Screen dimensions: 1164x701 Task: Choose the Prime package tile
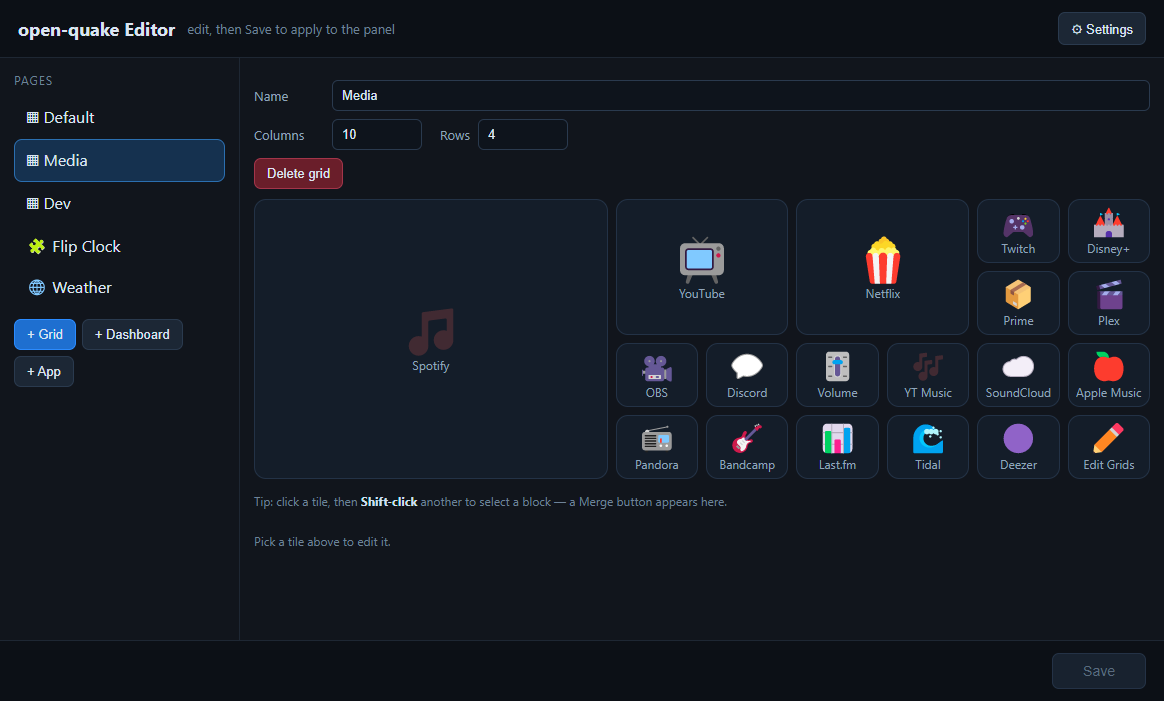click(1018, 303)
